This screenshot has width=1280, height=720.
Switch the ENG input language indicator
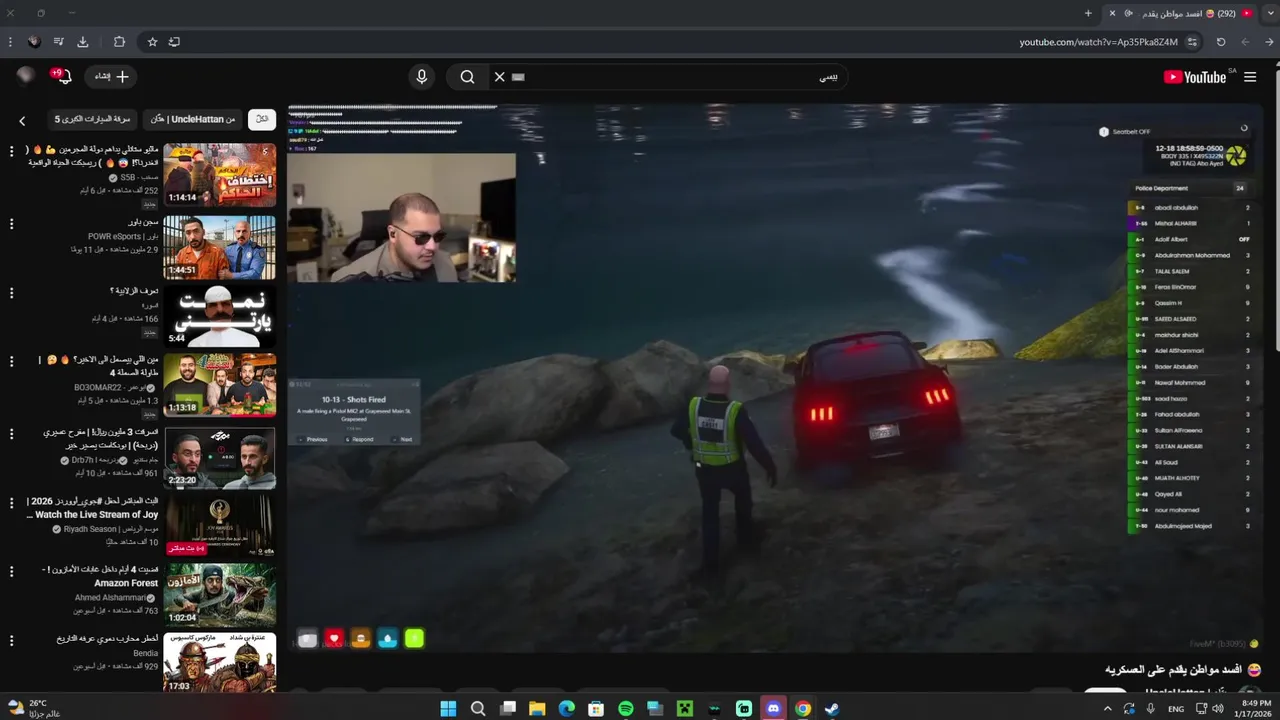coord(1176,708)
